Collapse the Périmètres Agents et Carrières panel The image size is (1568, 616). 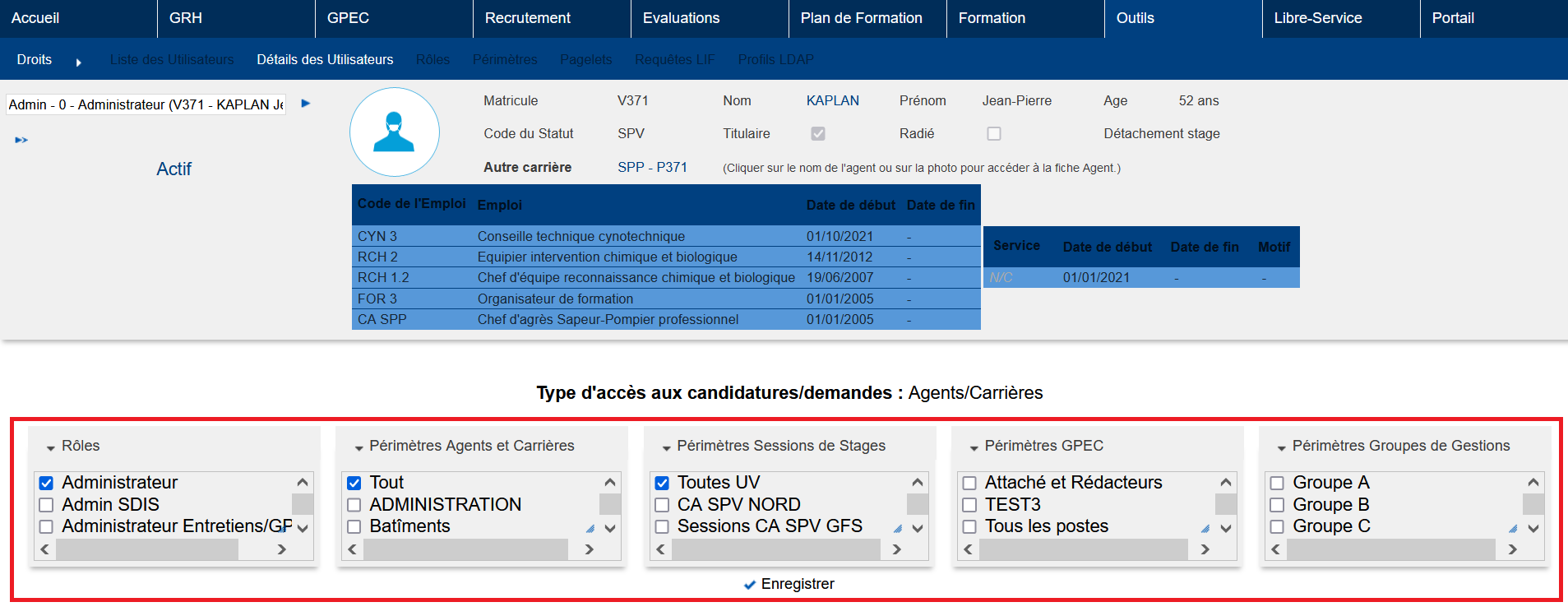(358, 447)
